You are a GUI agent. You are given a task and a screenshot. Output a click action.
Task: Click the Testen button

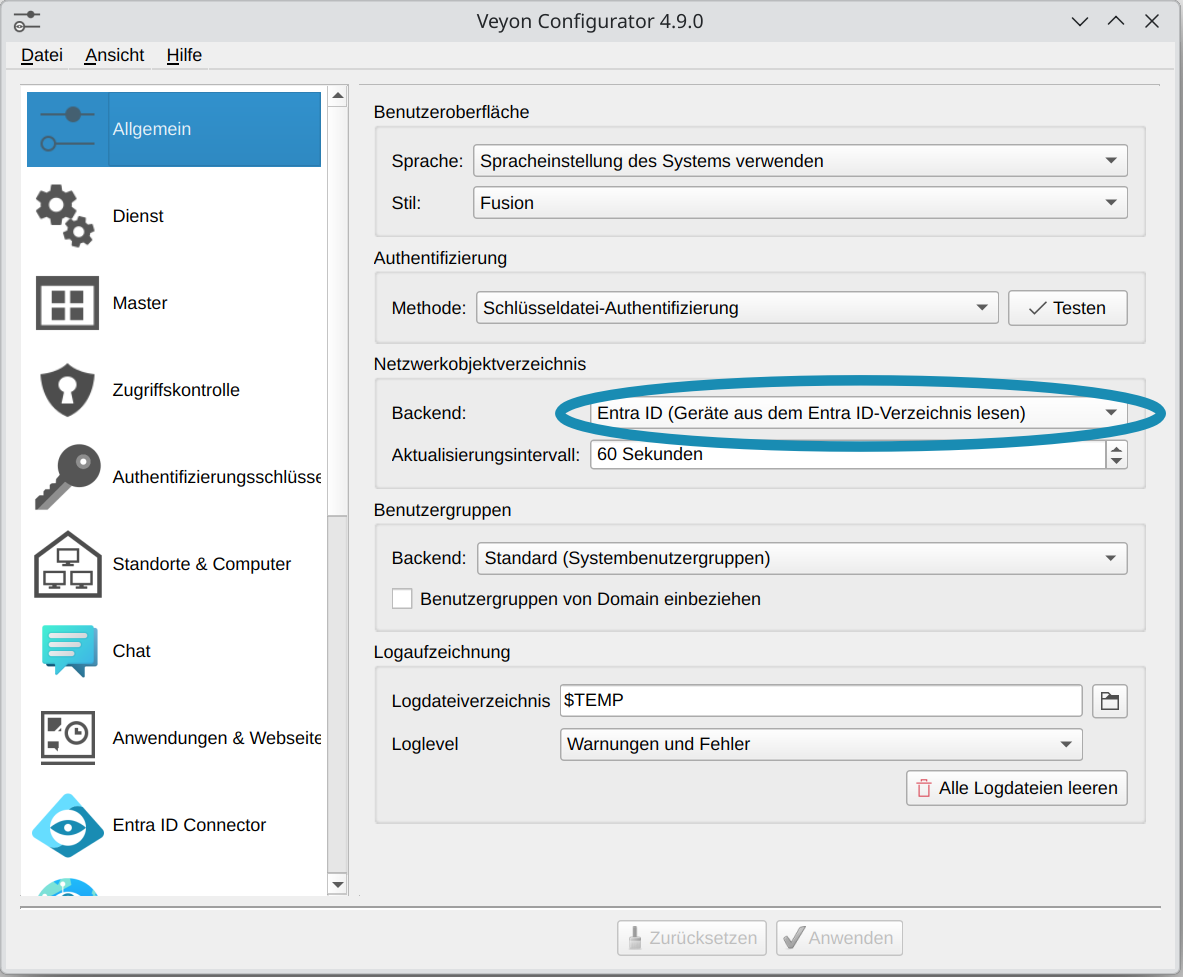(x=1067, y=308)
